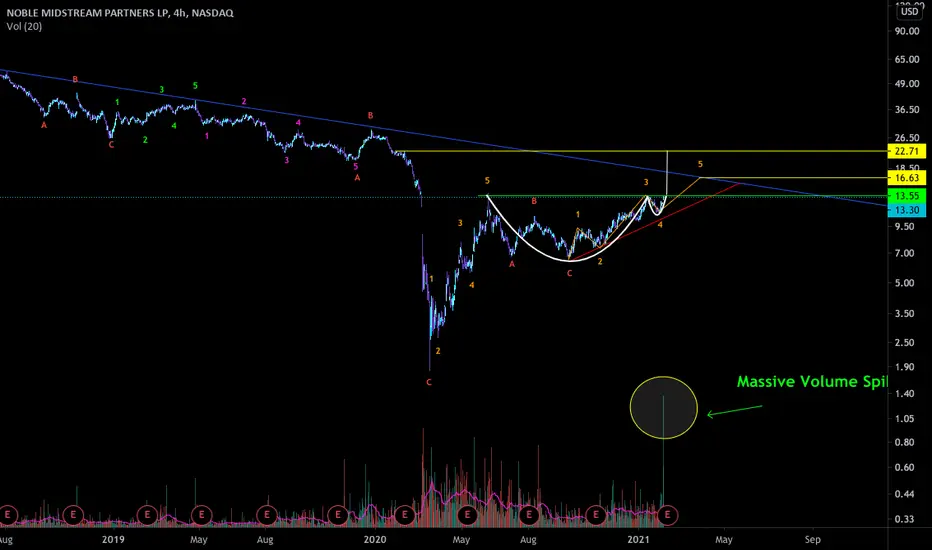Screen dimensions: 932x550
Task: Click the cyan 13.30 current price label
Action: click(x=906, y=210)
